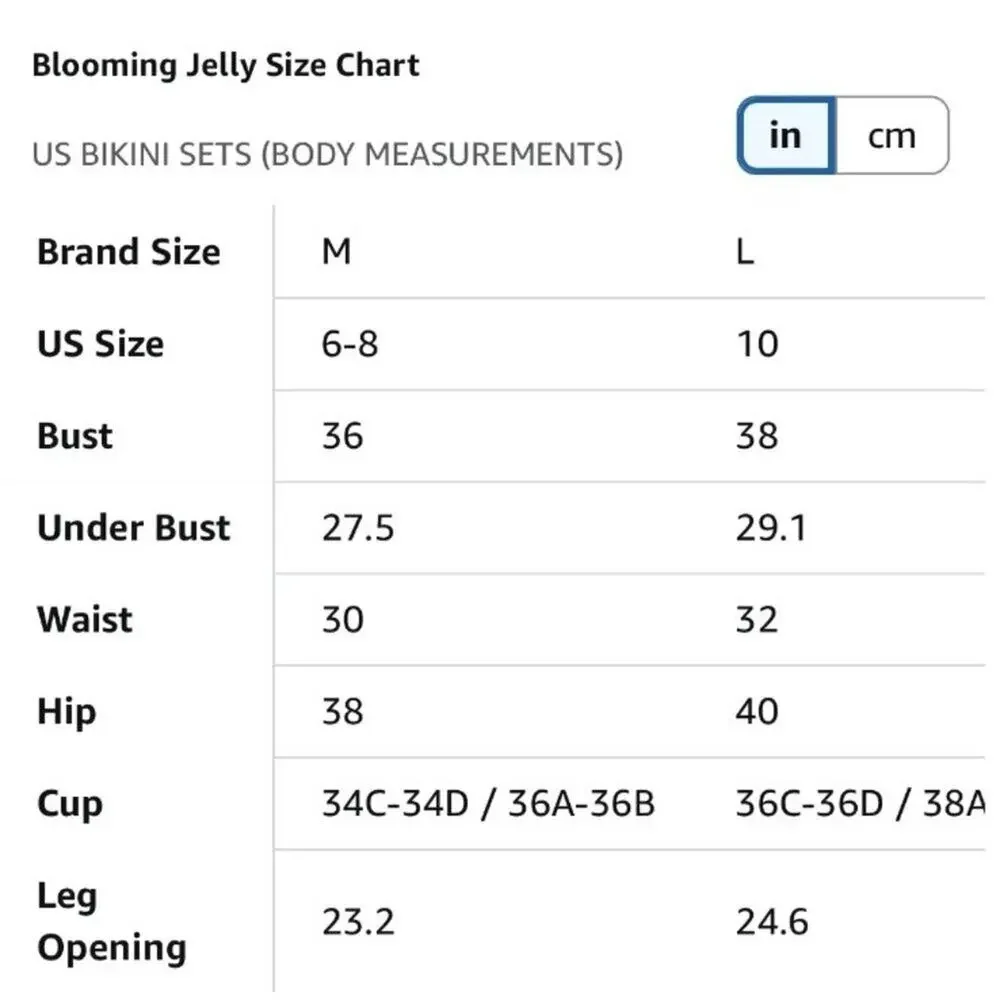
Task: Click the Waist value 32
Action: [x=757, y=620]
